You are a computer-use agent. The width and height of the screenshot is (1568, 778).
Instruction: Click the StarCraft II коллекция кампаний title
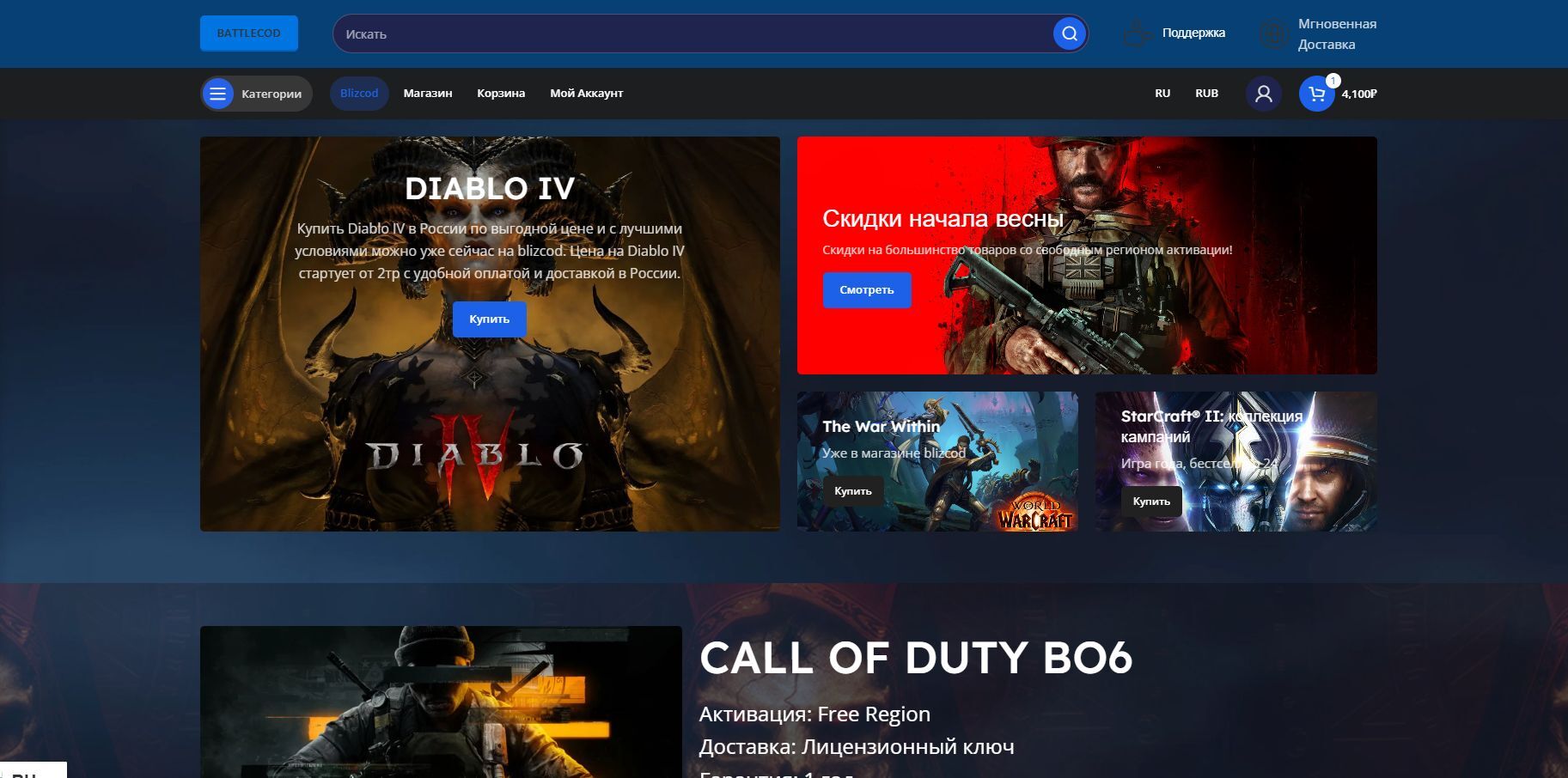[x=1211, y=427]
